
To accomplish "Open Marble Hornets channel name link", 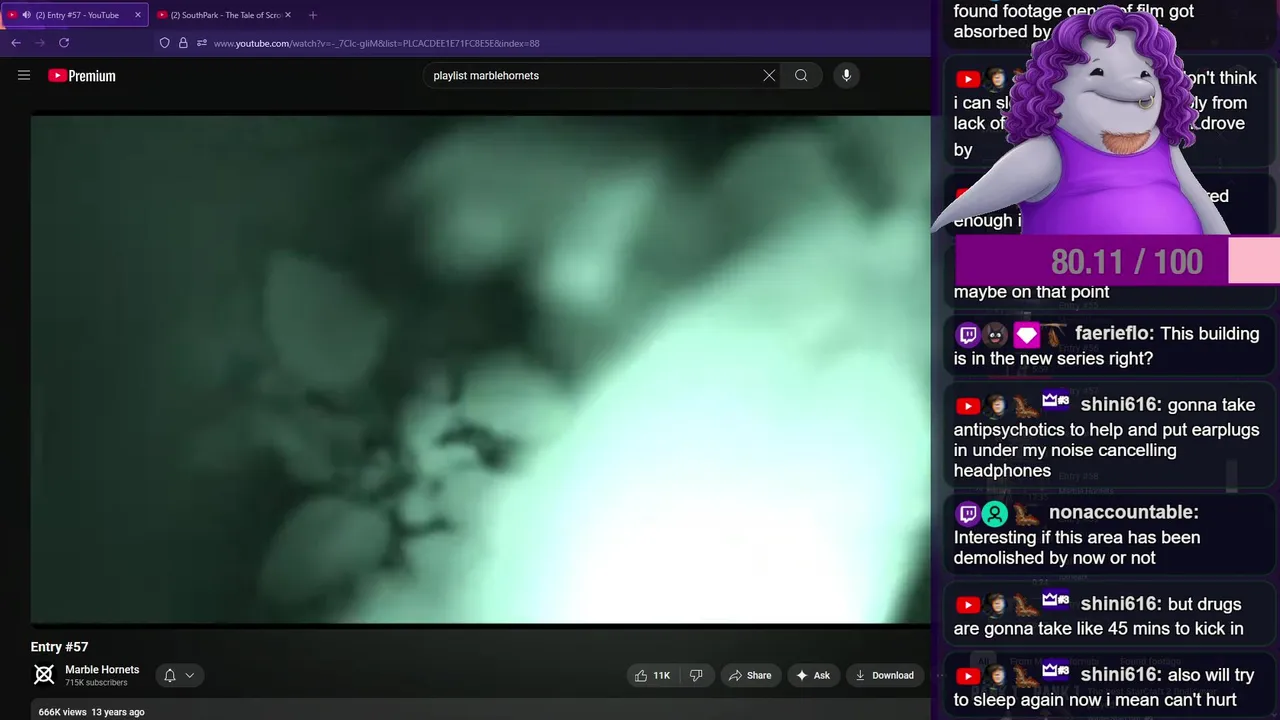I will [x=102, y=670].
